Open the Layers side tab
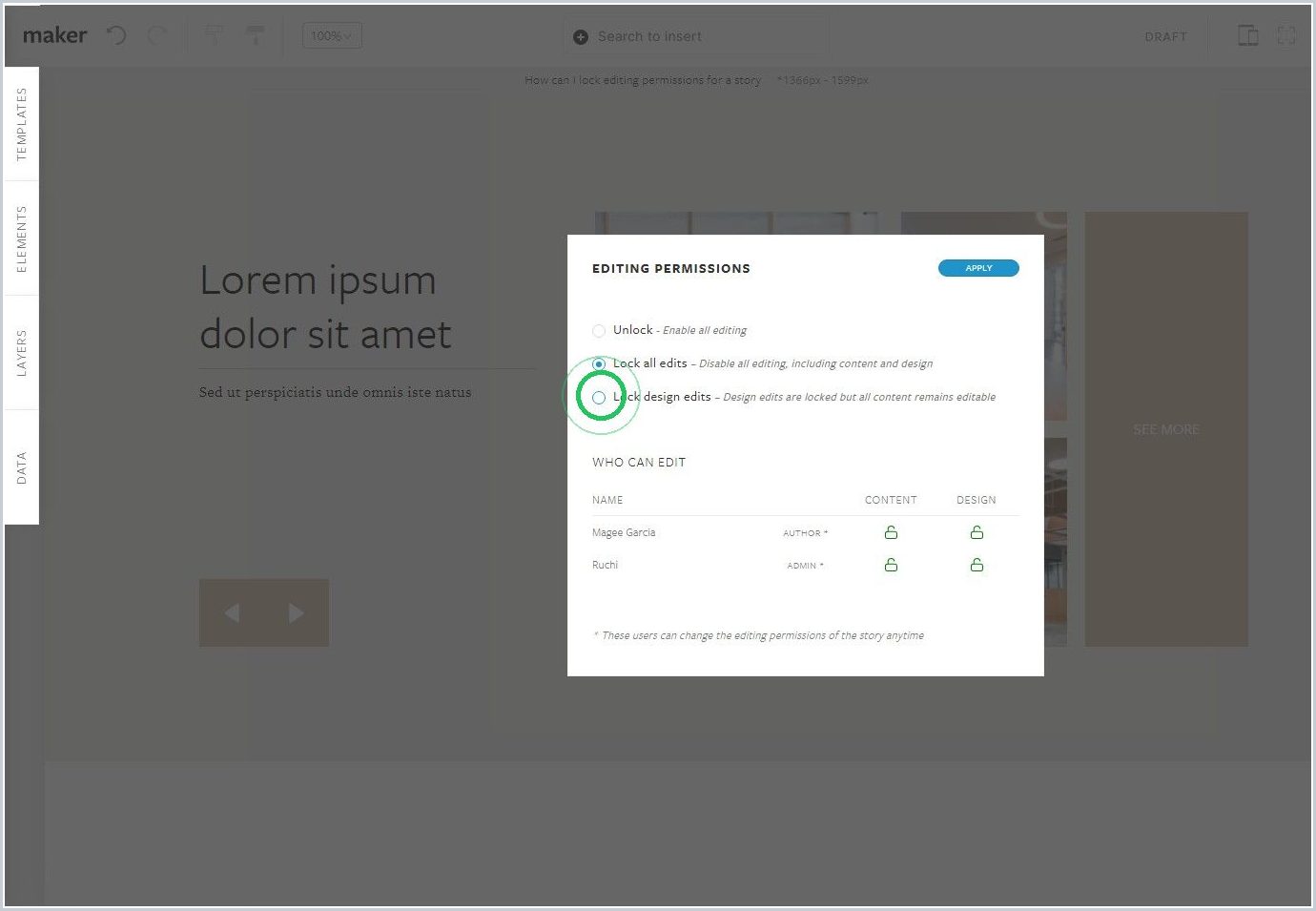Viewport: 1316px width, 911px height. click(x=21, y=353)
